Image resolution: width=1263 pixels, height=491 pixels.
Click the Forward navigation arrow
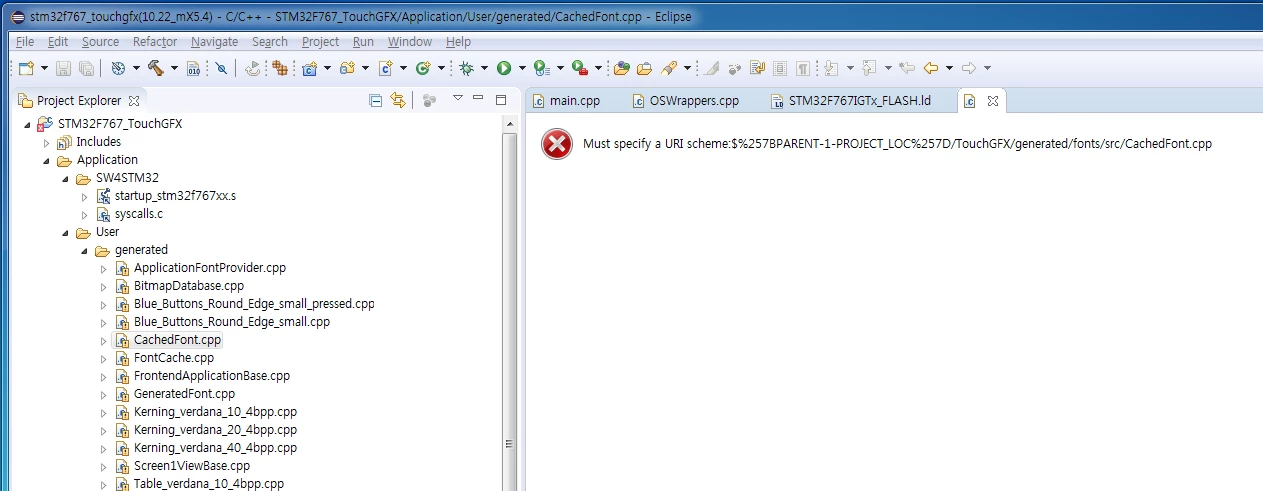click(x=968, y=68)
